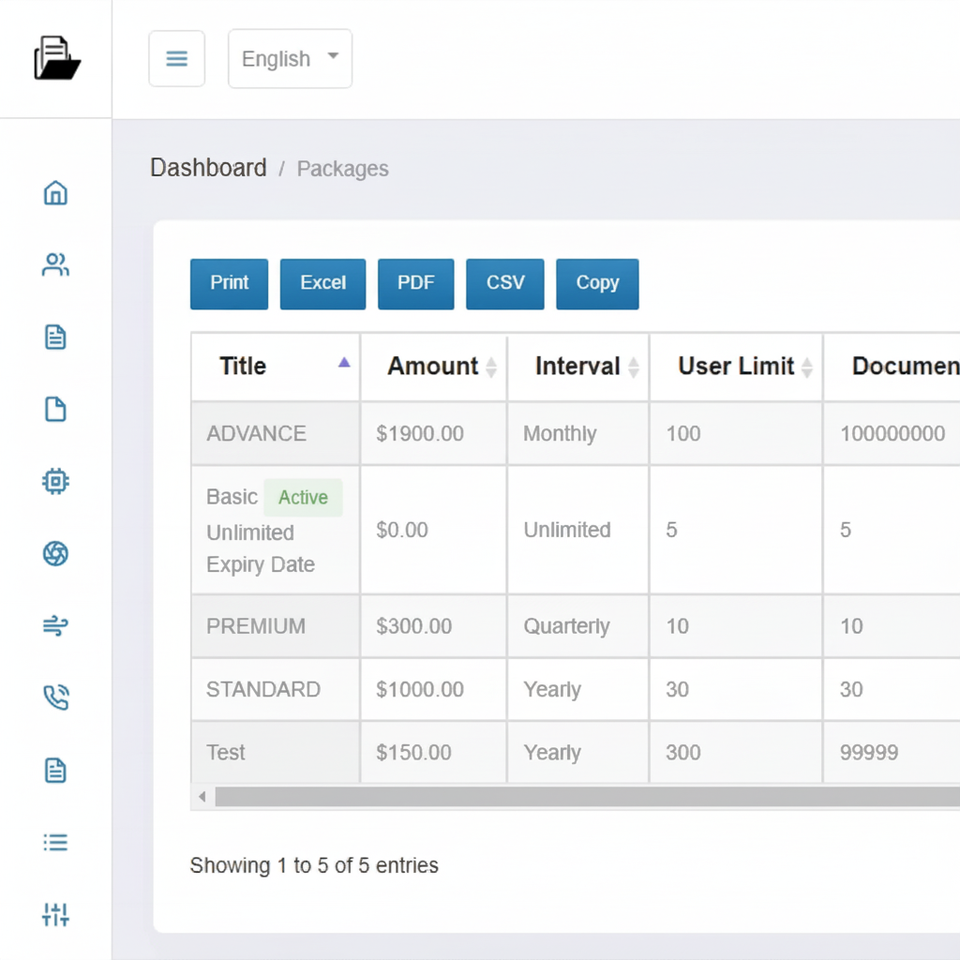Open the phone call sidebar icon
The image size is (960, 960).
point(56,698)
